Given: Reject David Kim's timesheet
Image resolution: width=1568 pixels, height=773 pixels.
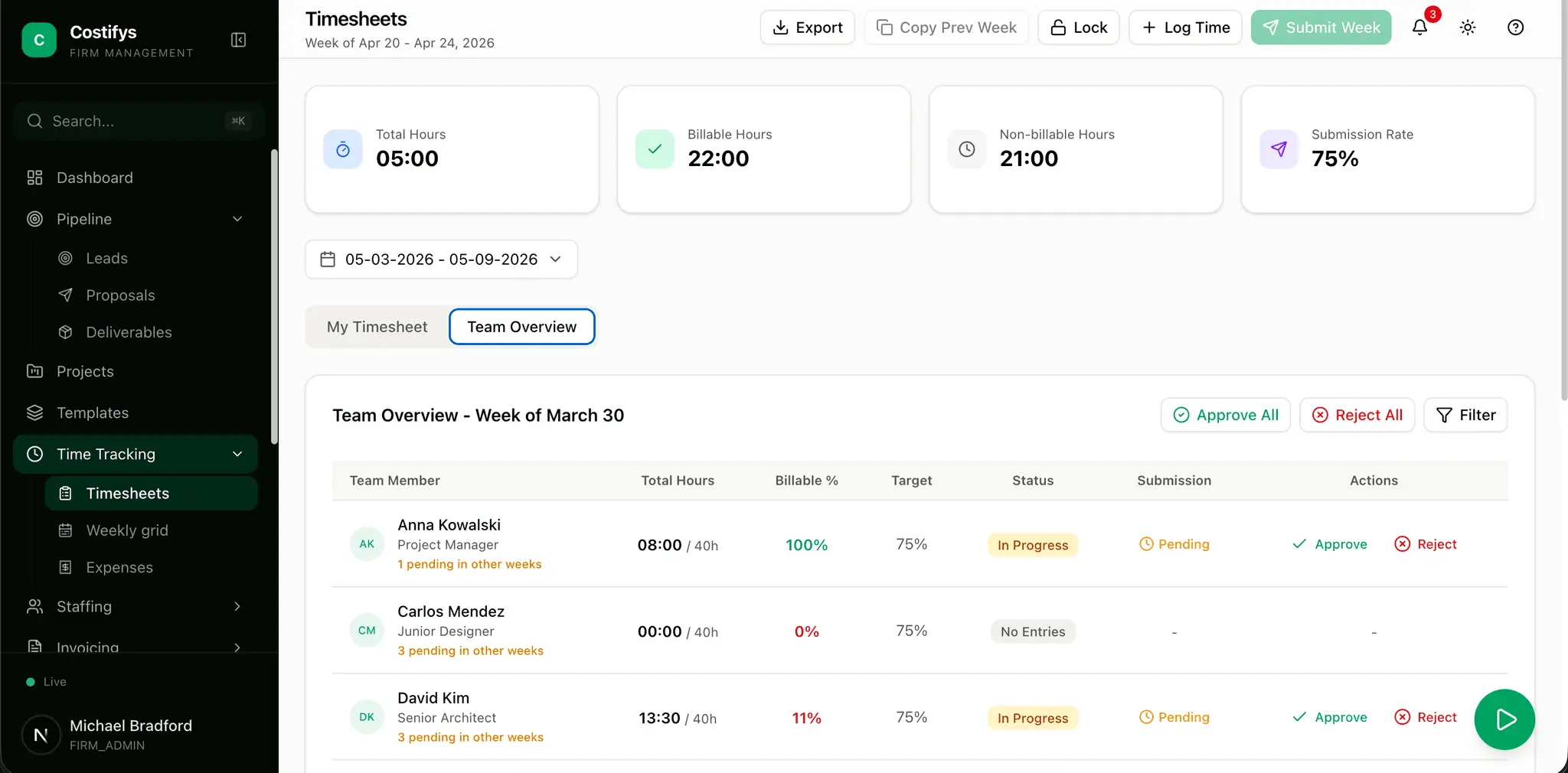Looking at the screenshot, I should [x=1426, y=717].
